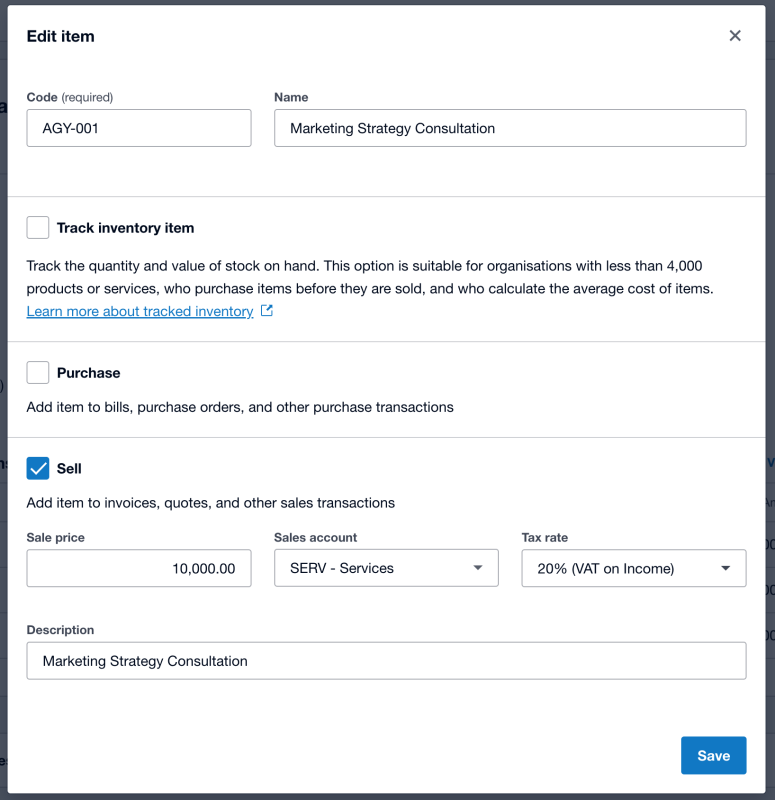Click the blue checked Sell checkbox icon
The image size is (775, 800).
pyautogui.click(x=38, y=468)
